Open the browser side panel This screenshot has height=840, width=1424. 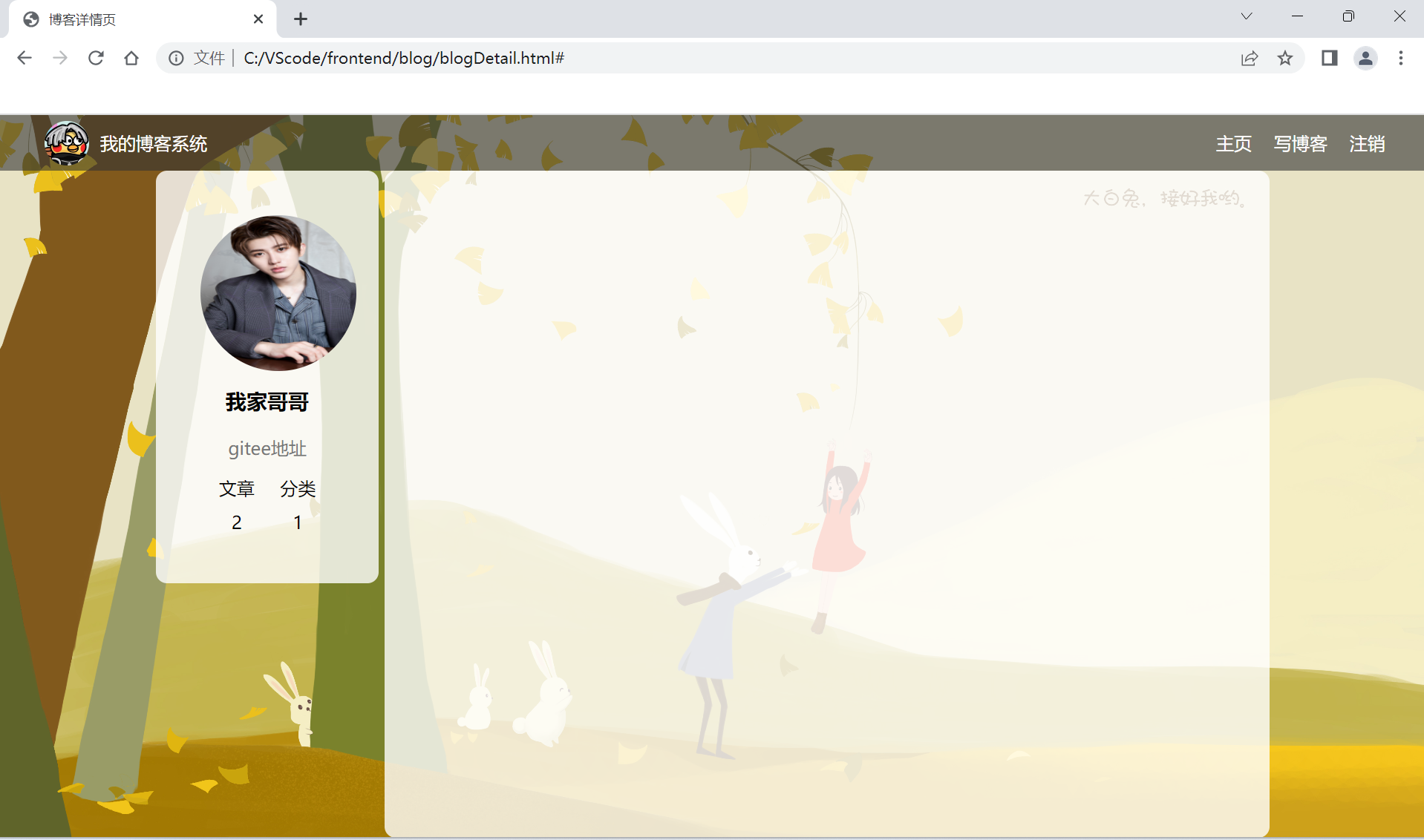pyautogui.click(x=1329, y=58)
